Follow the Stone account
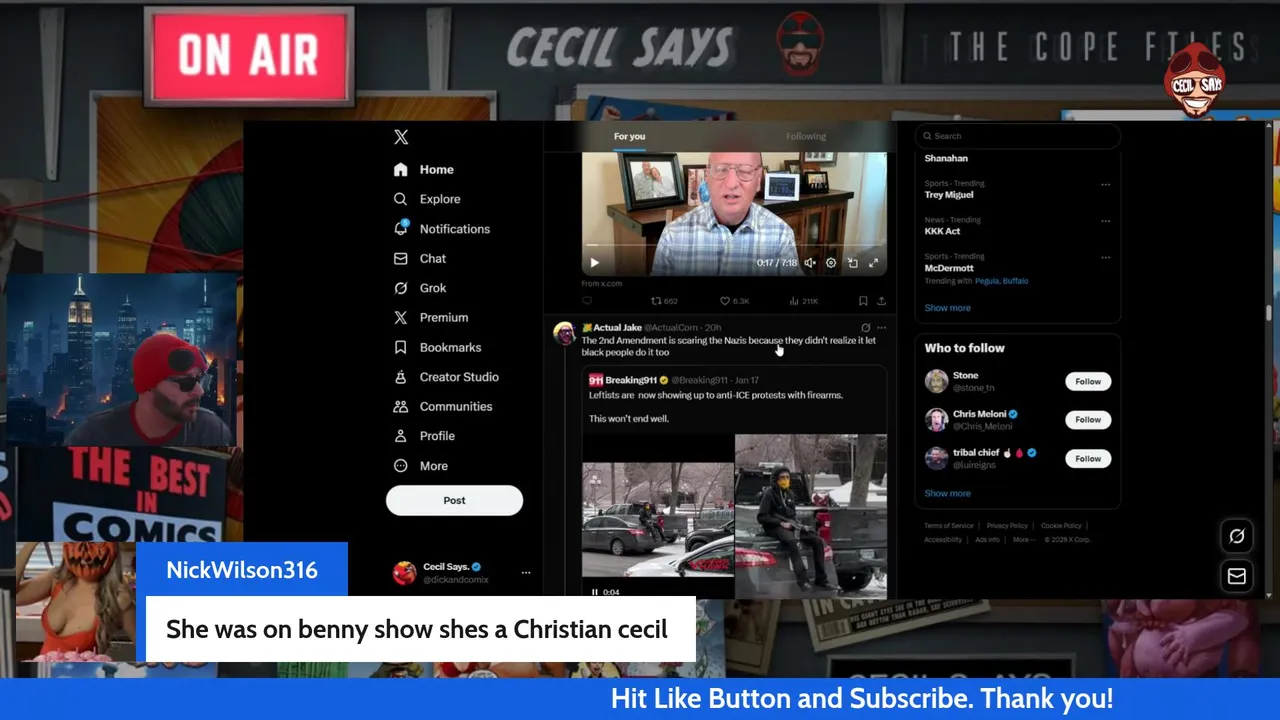Image resolution: width=1280 pixels, height=720 pixels. coord(1088,382)
